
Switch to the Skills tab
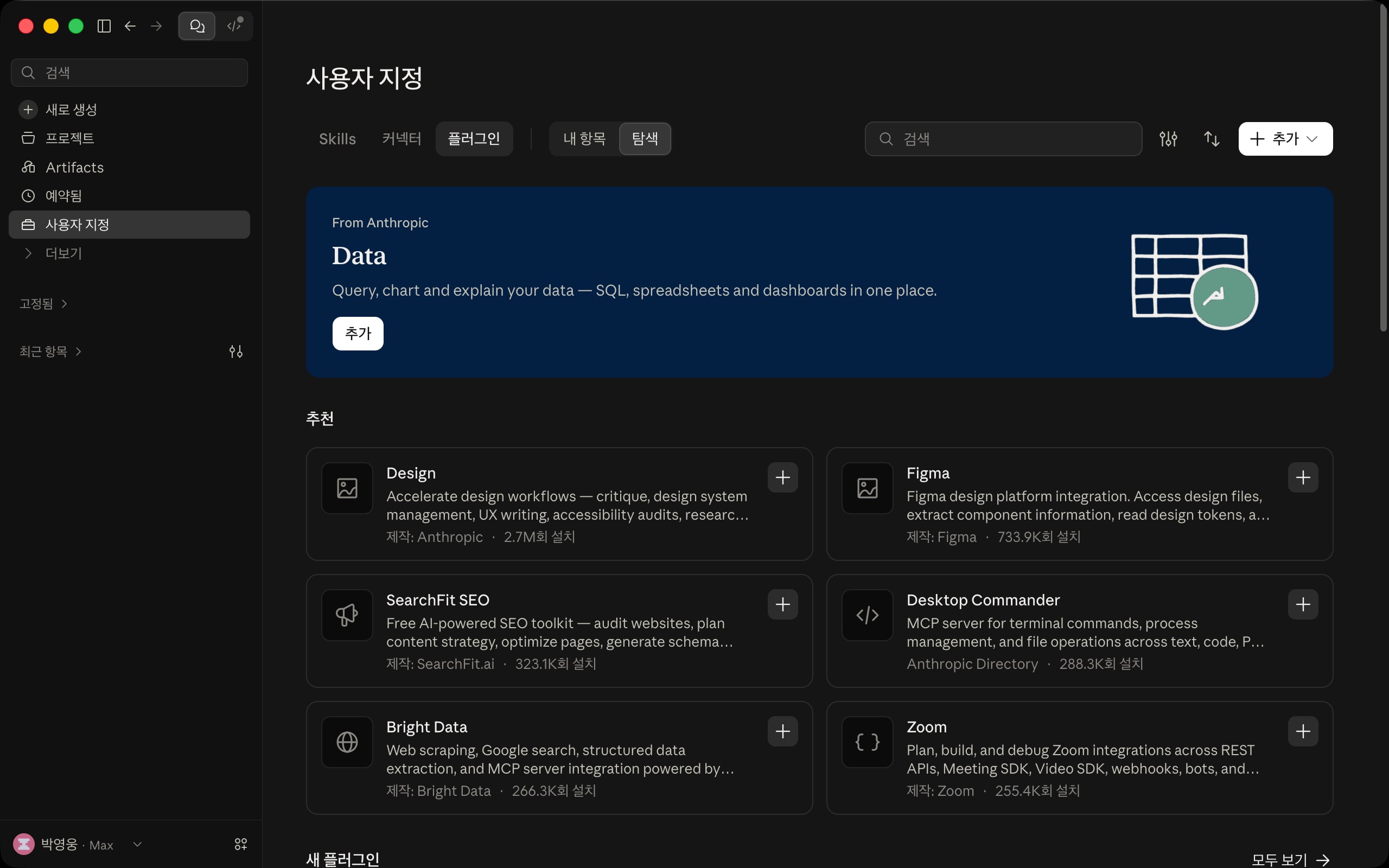click(x=337, y=139)
